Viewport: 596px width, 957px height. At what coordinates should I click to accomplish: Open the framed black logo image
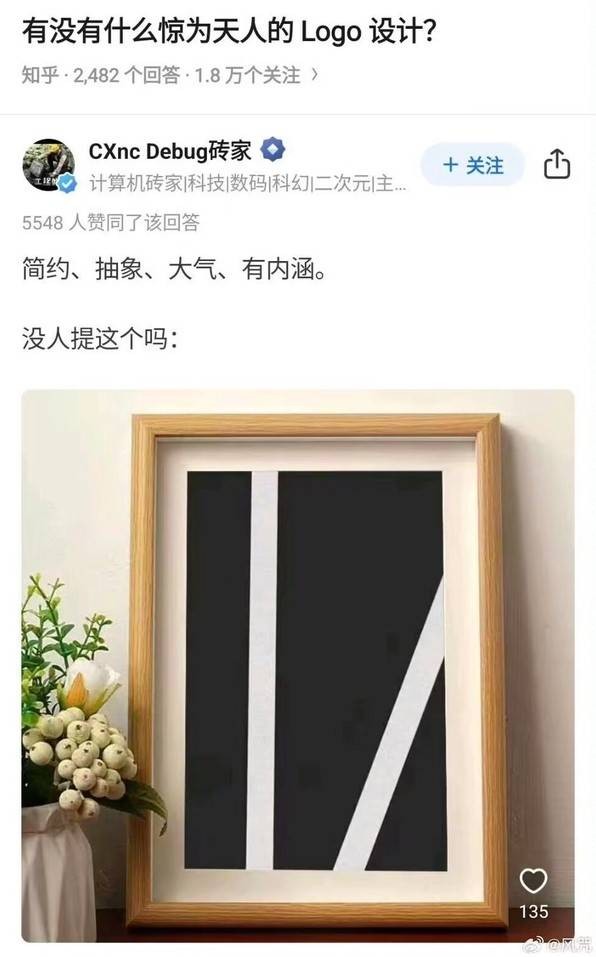pos(298,665)
